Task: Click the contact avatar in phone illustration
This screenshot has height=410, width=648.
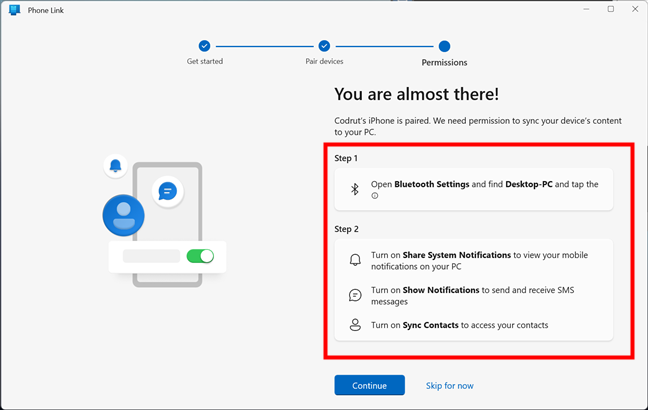Action: point(124,215)
